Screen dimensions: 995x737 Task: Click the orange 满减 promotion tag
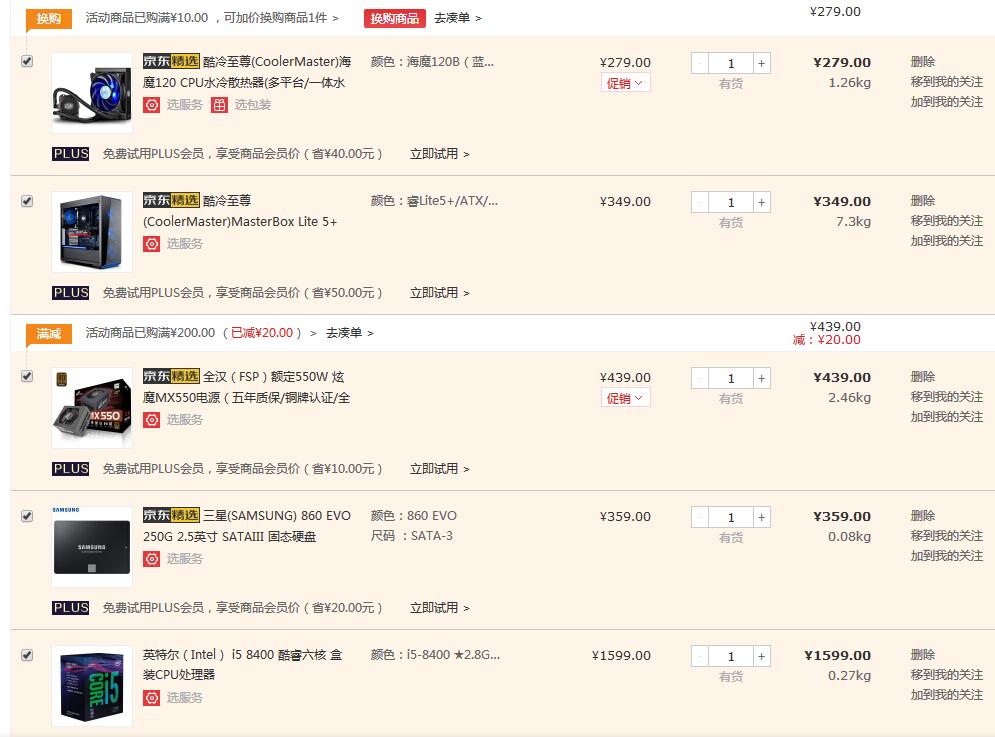tap(49, 333)
